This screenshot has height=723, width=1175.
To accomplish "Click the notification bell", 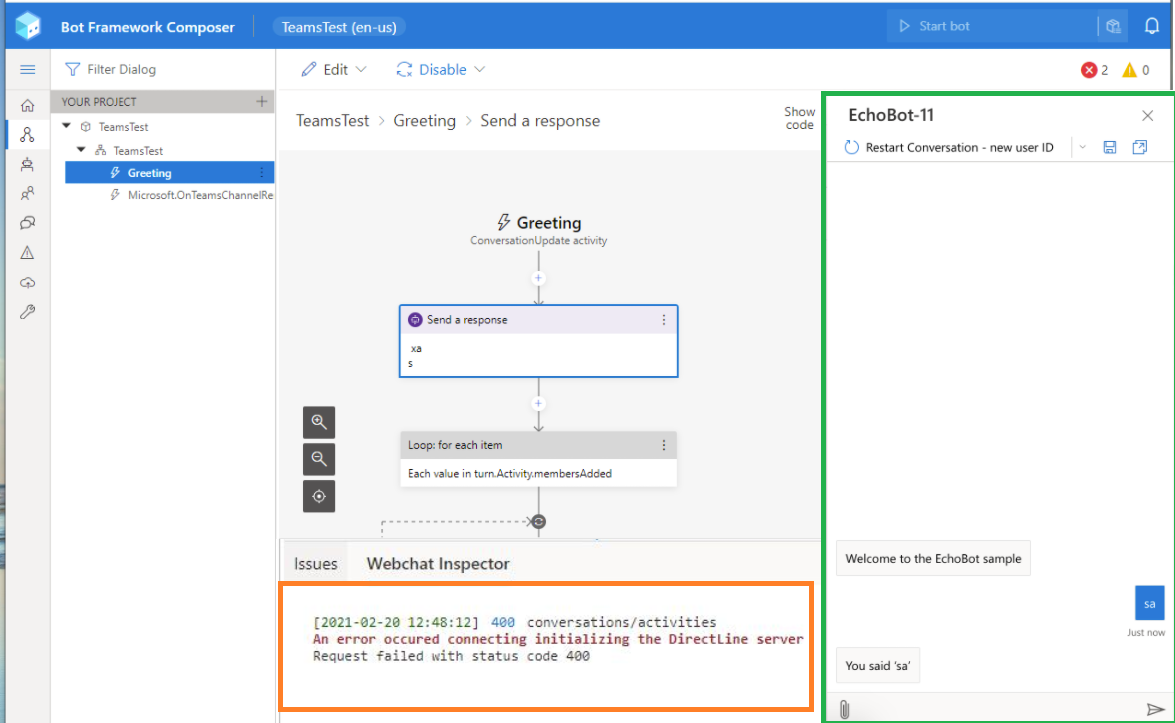I will point(1152,25).
